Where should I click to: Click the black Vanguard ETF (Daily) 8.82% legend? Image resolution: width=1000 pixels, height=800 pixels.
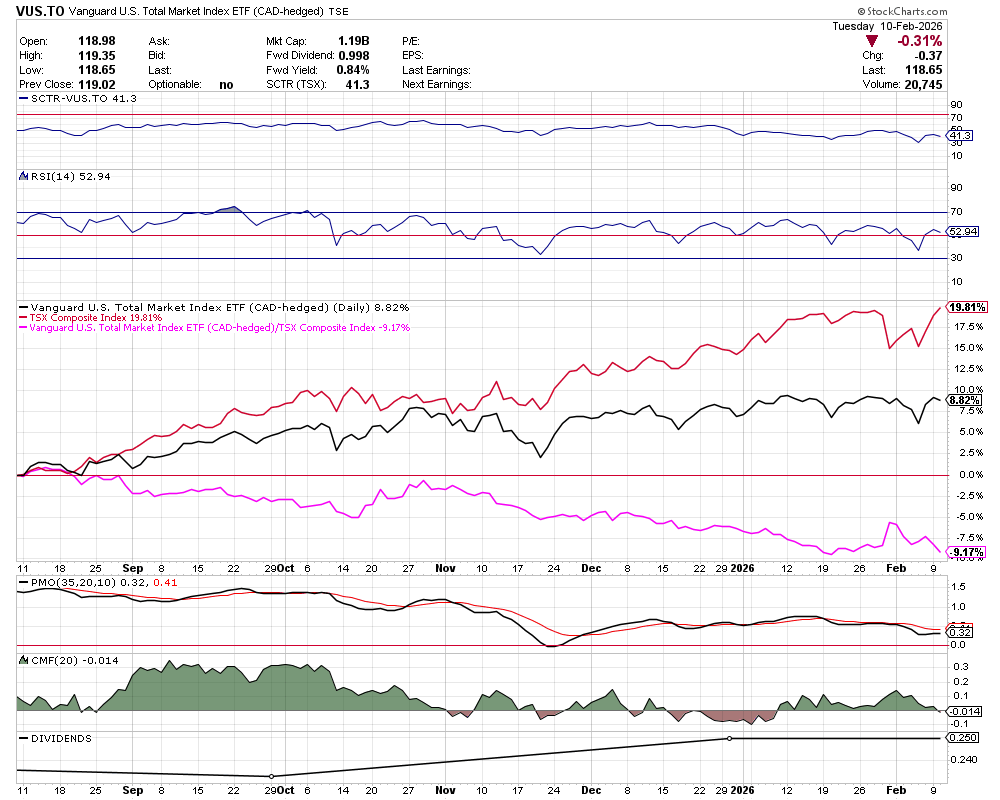click(214, 307)
